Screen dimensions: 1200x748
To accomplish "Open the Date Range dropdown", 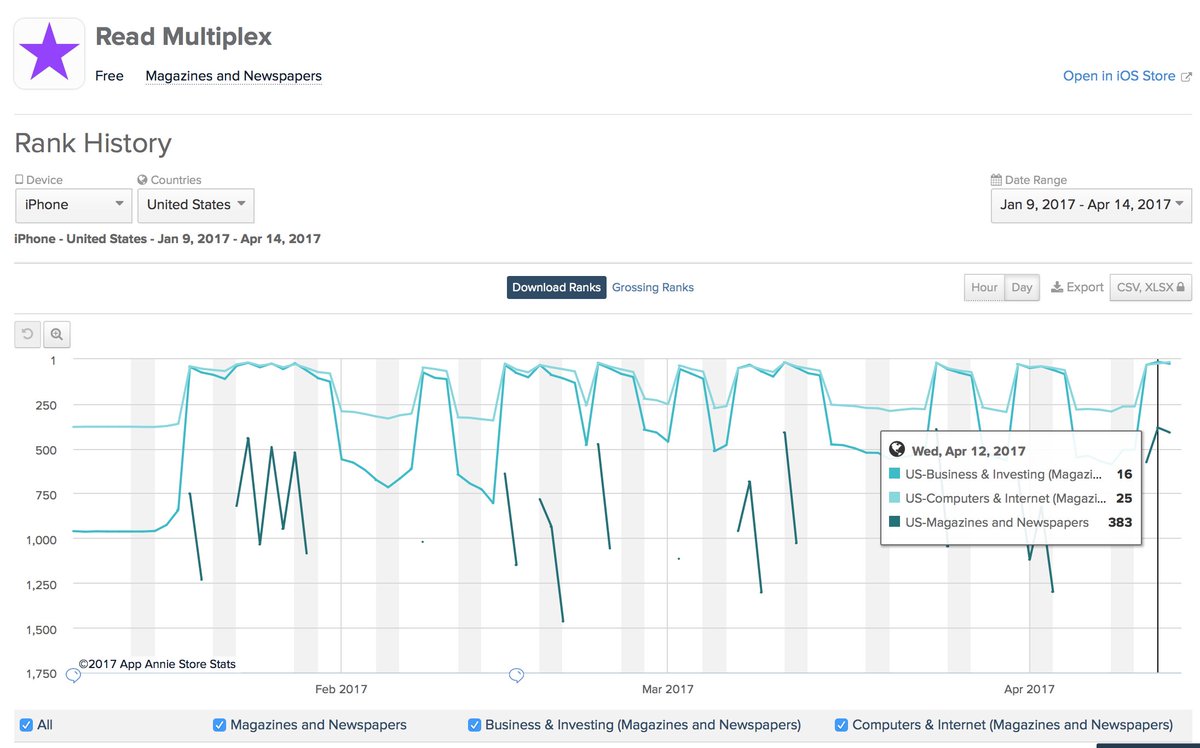I will tap(1091, 205).
